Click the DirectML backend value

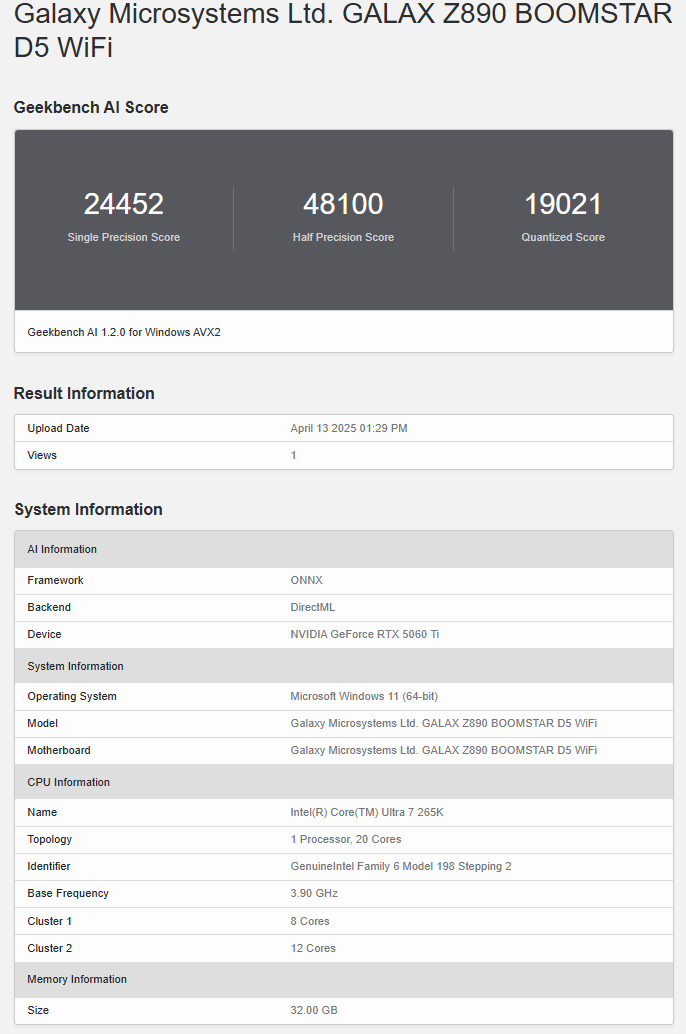point(313,607)
